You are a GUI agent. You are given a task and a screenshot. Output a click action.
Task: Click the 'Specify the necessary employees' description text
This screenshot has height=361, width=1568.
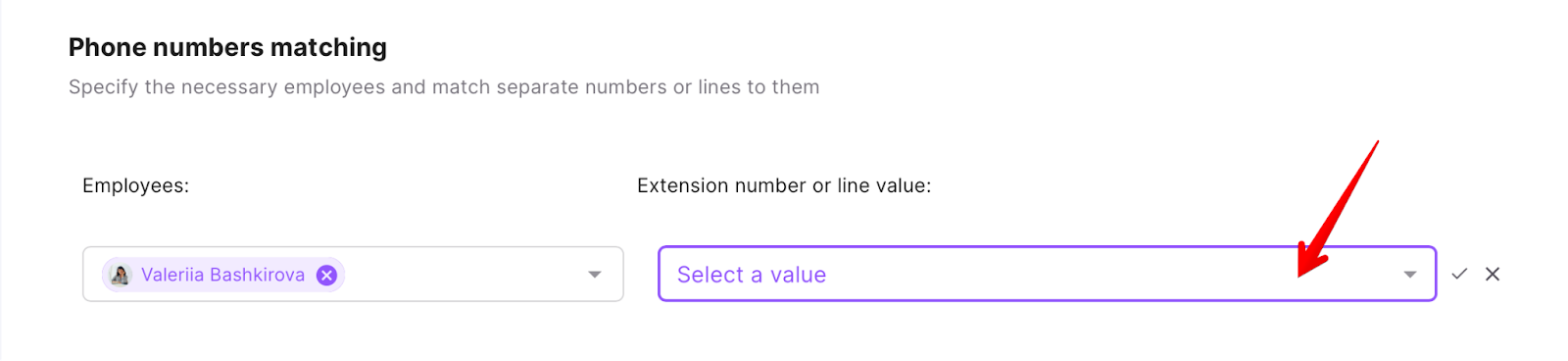227,87
